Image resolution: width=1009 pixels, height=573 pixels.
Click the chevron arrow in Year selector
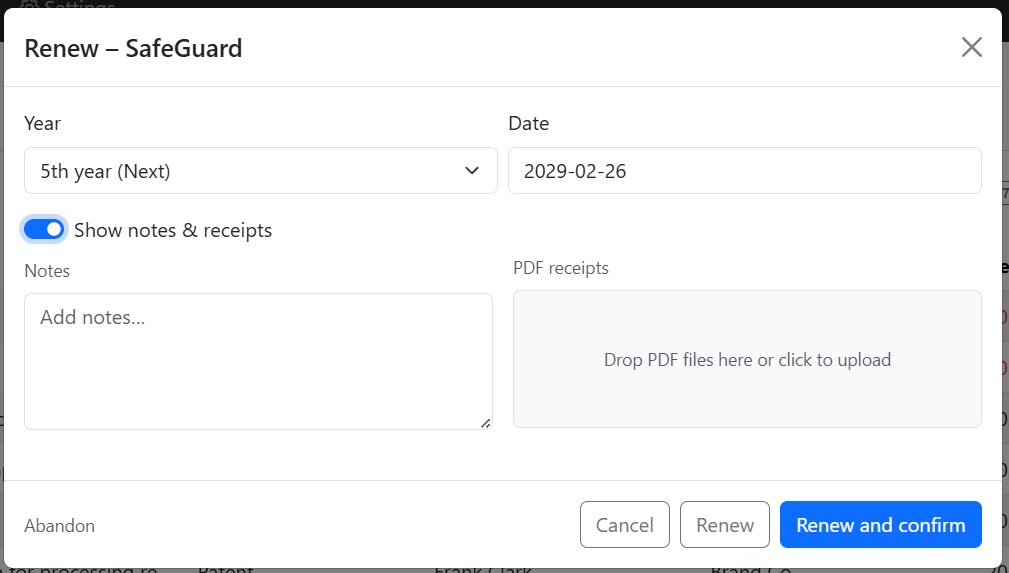[472, 171]
